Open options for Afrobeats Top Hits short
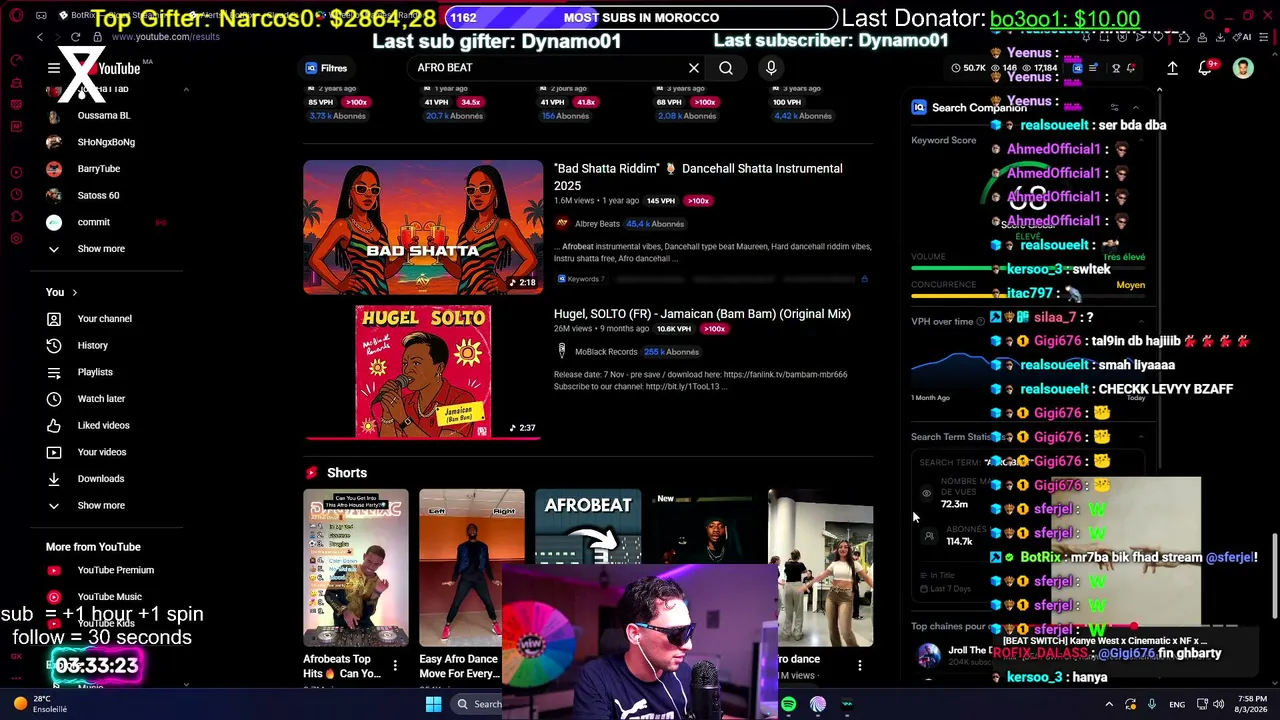This screenshot has height=720, width=1280. [x=395, y=665]
